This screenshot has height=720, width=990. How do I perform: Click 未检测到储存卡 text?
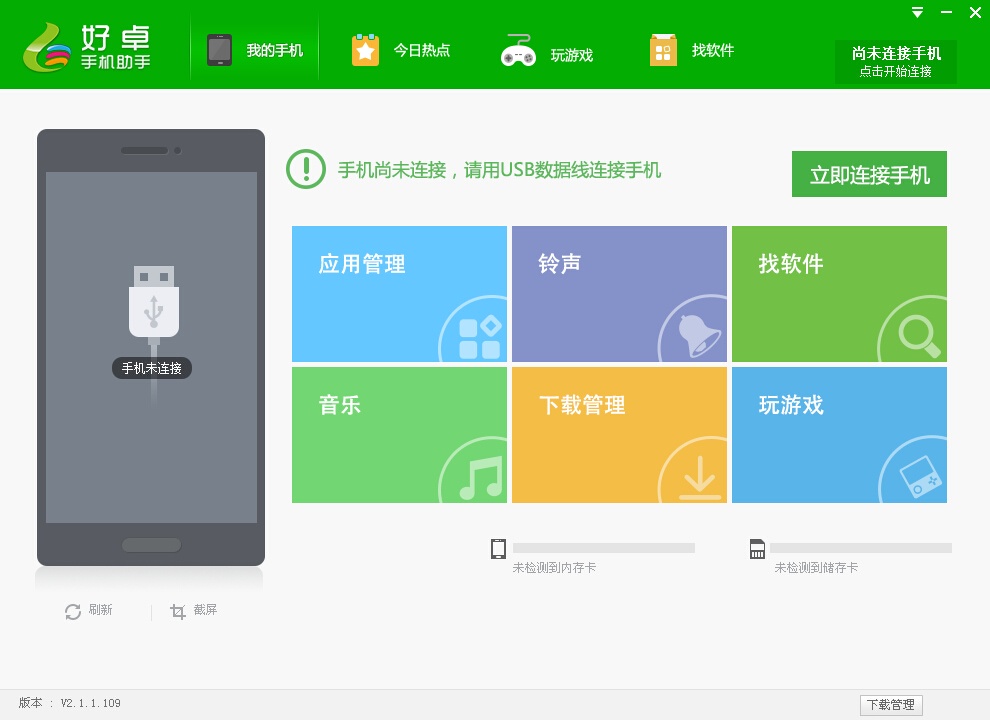pos(816,567)
